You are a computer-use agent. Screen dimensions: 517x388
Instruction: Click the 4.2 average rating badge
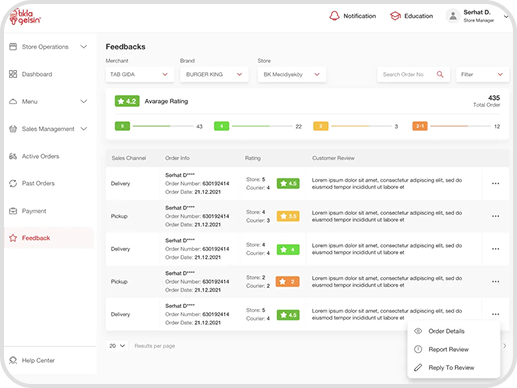127,101
